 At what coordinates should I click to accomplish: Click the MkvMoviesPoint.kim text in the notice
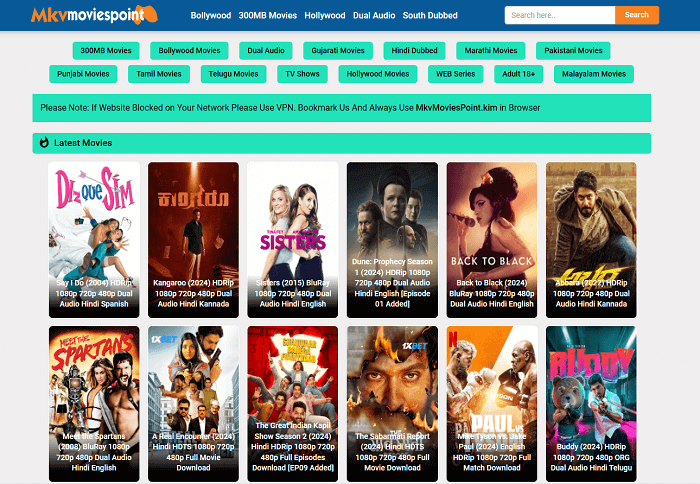coord(456,108)
